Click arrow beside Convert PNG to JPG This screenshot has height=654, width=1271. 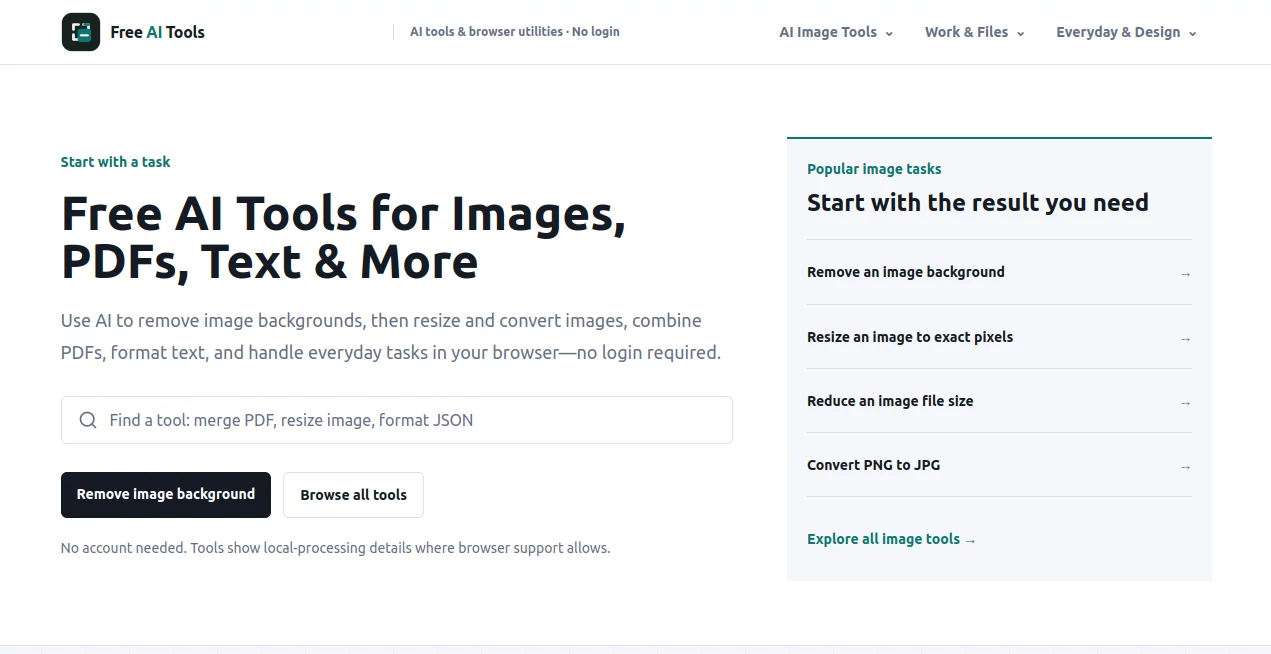coord(1185,466)
